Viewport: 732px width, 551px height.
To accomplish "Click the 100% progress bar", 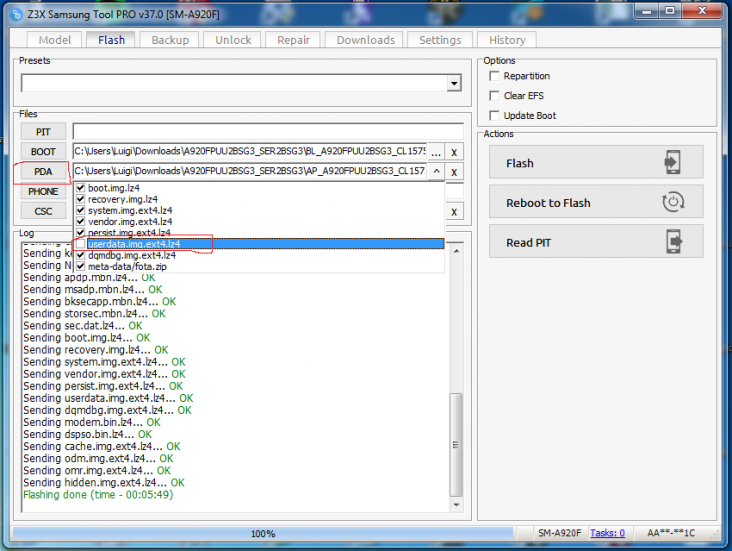I will 263,533.
